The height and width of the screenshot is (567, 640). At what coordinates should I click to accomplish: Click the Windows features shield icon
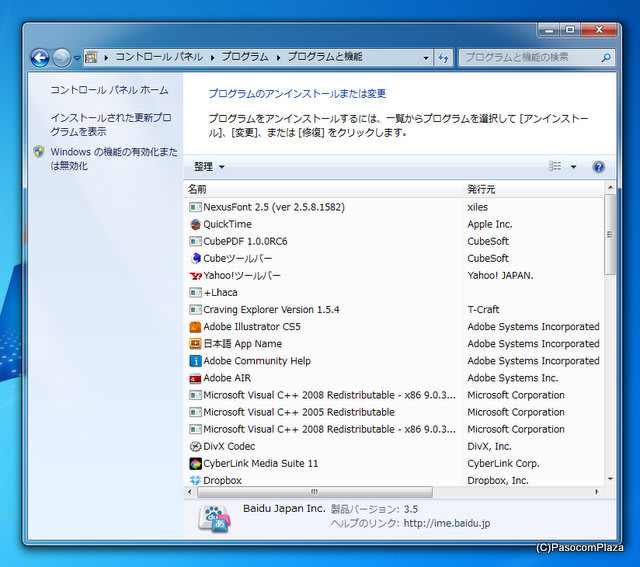(39, 152)
